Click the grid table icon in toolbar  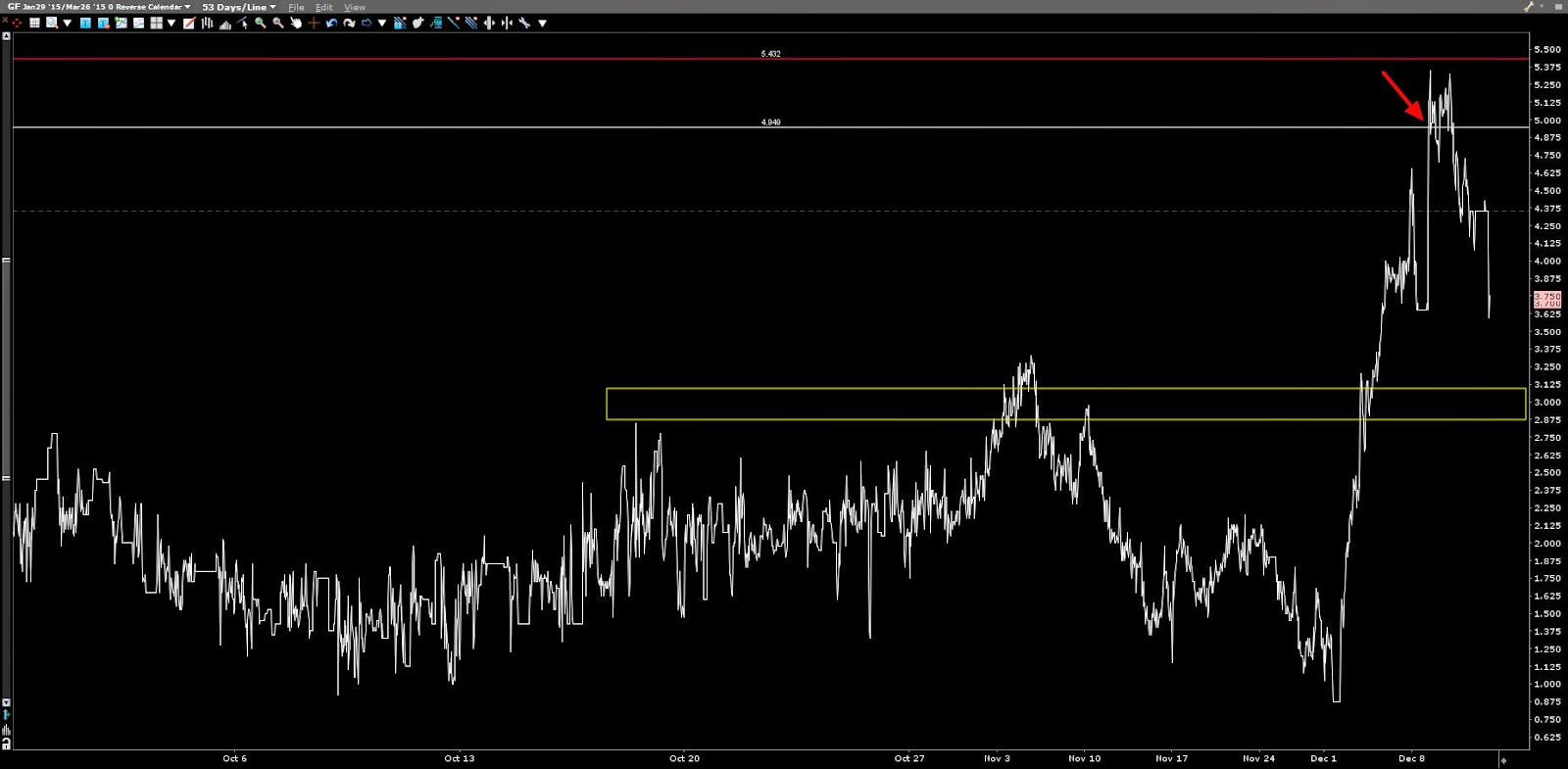pyautogui.click(x=34, y=23)
